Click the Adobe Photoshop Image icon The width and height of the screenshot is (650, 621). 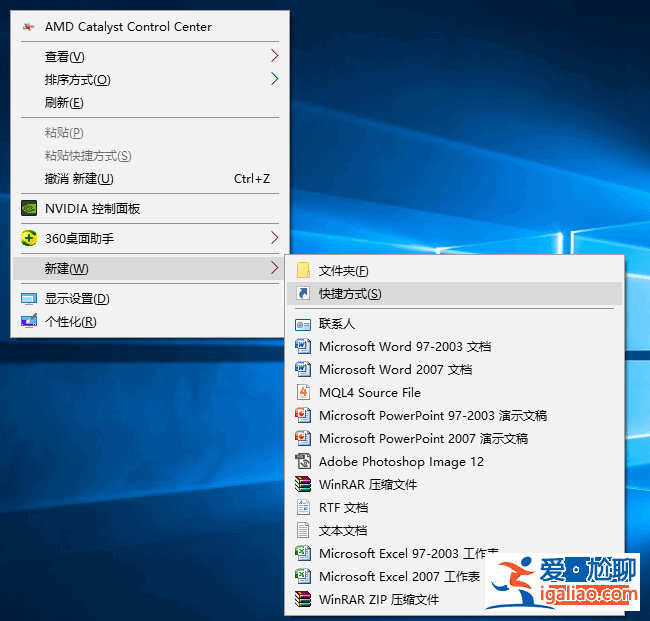point(303,461)
